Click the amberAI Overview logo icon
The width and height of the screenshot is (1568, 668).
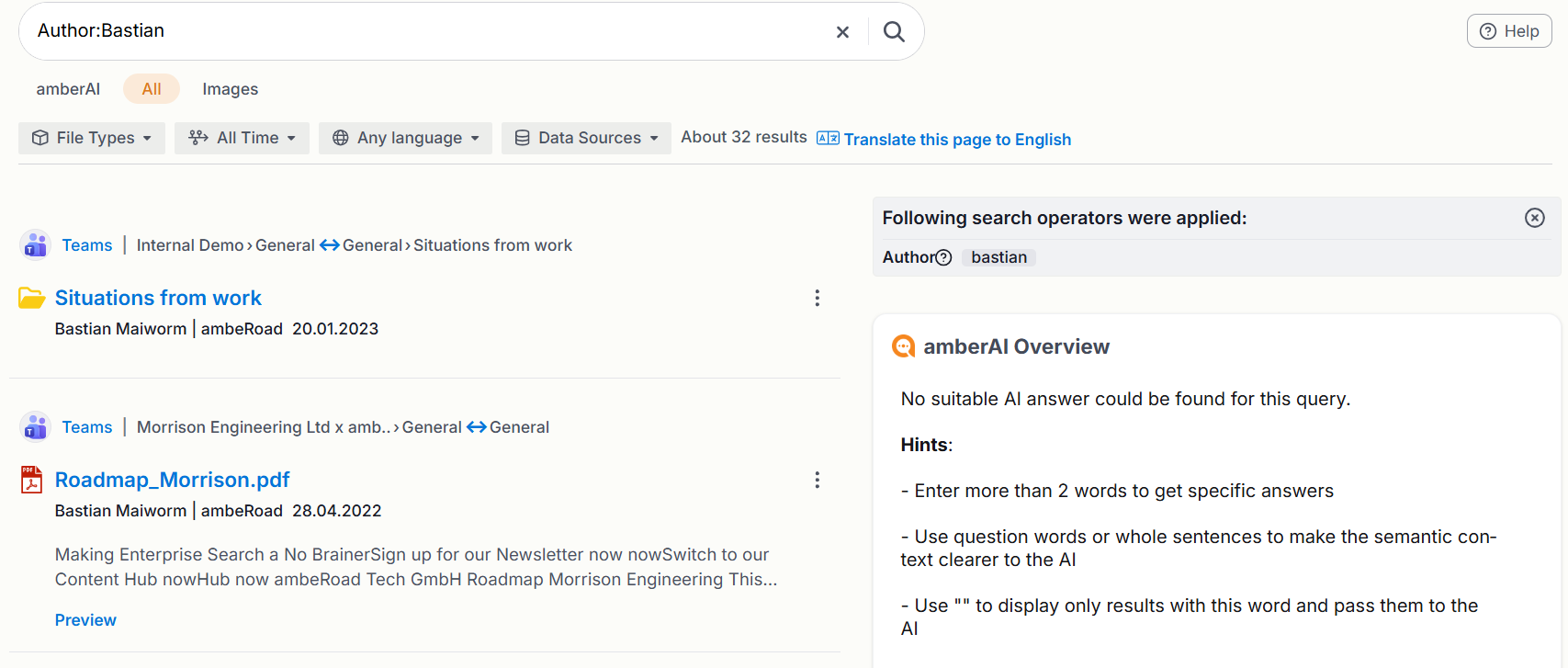point(904,346)
